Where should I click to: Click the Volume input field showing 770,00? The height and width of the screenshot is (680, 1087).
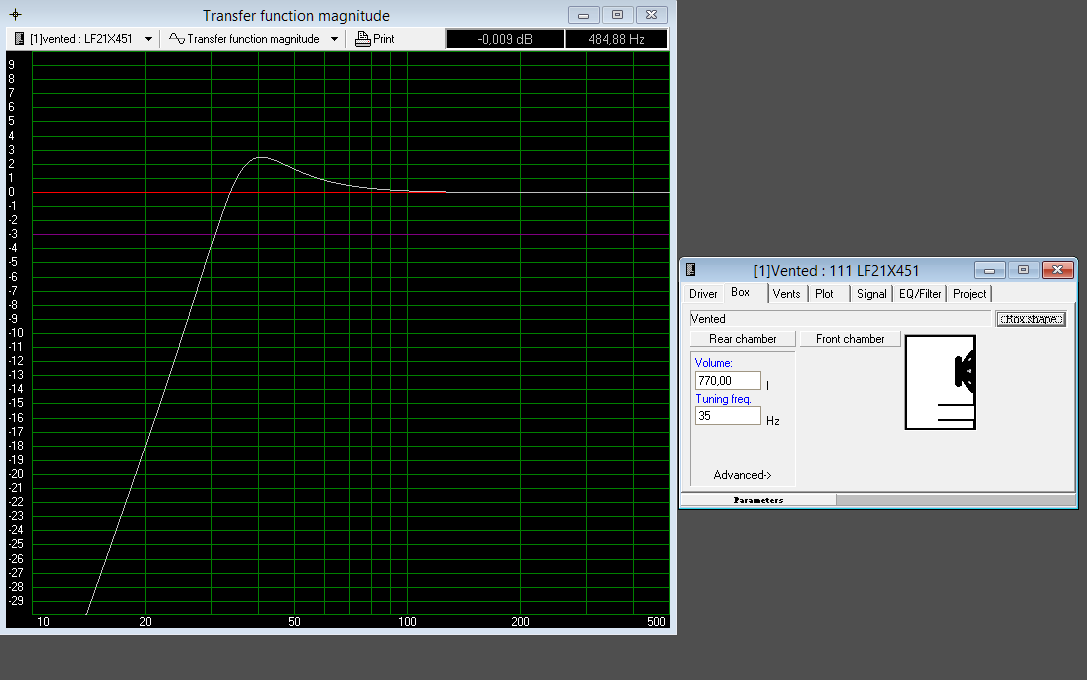tap(727, 381)
